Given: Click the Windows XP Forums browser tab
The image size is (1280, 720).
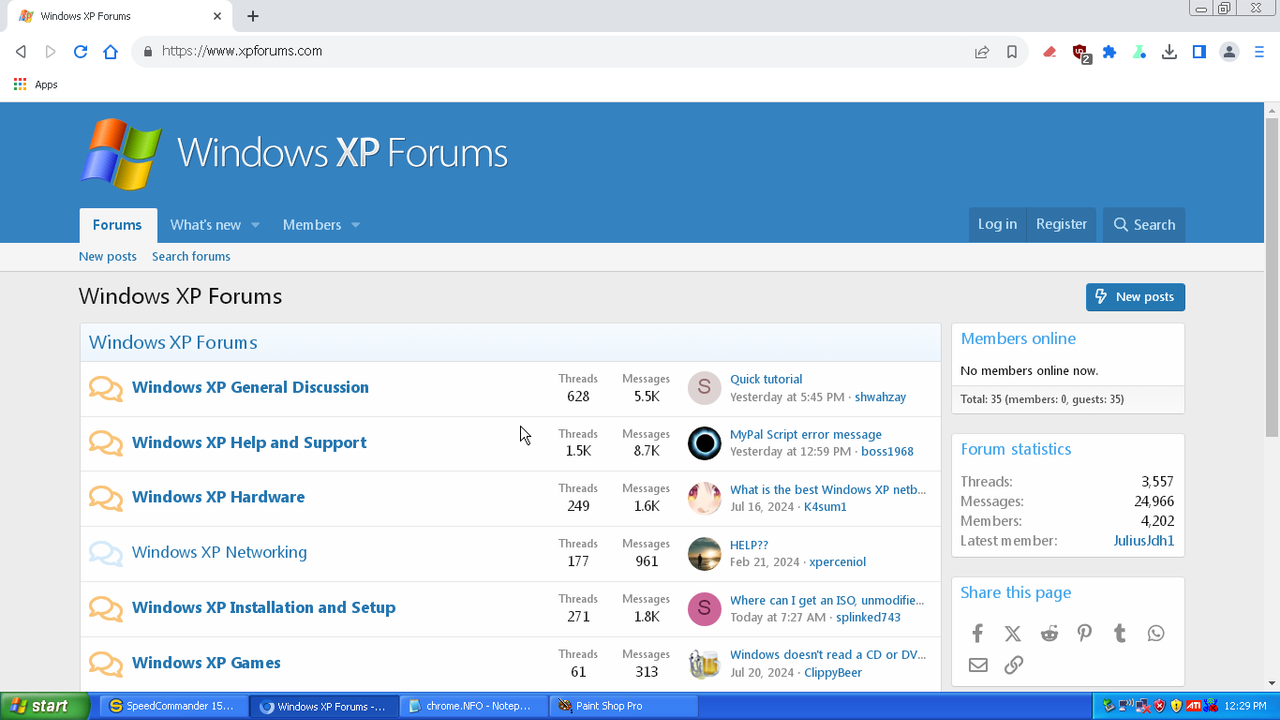Looking at the screenshot, I should [x=120, y=16].
